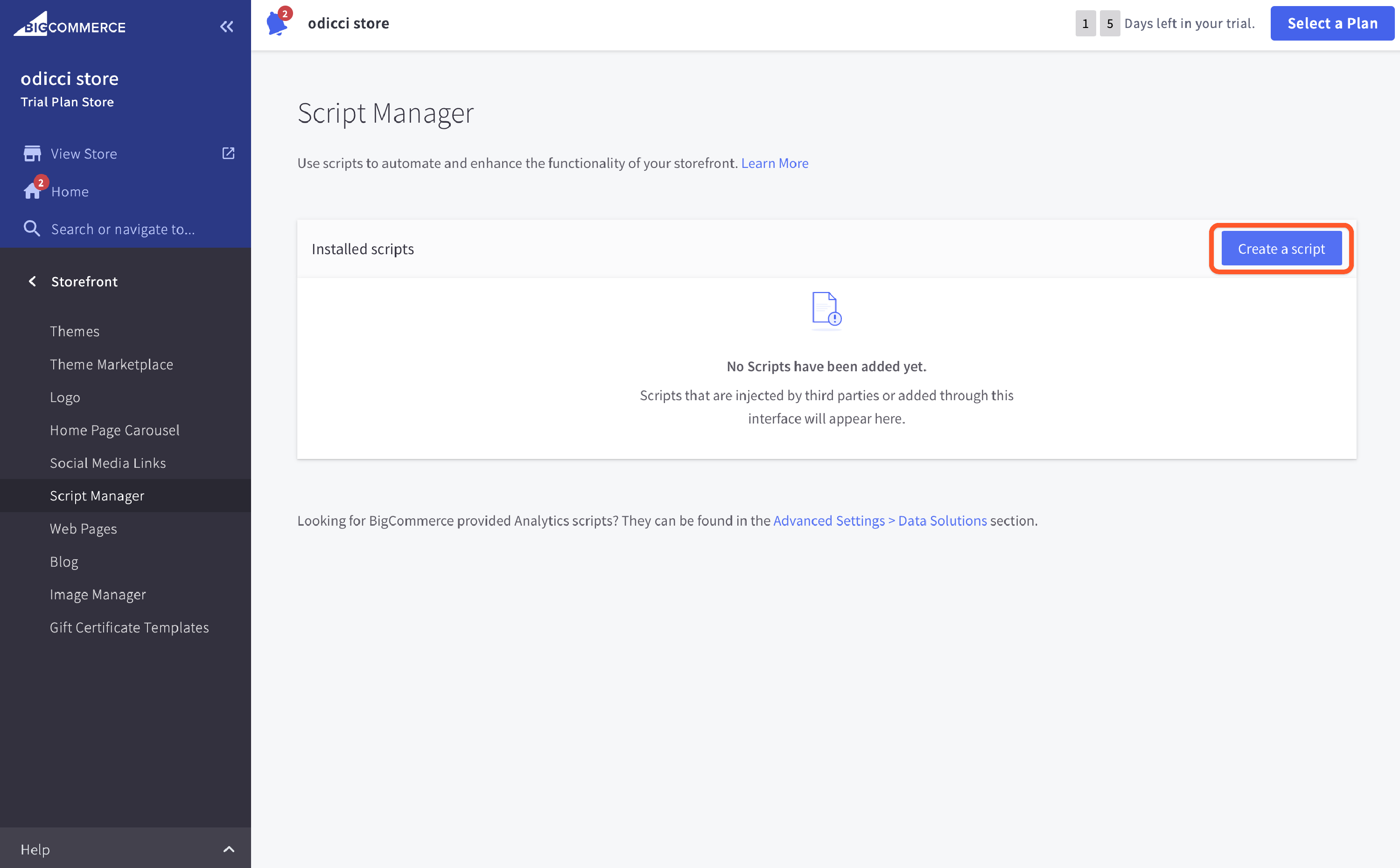Click the search magnifier icon
The width and height of the screenshot is (1400, 868).
click(x=32, y=229)
